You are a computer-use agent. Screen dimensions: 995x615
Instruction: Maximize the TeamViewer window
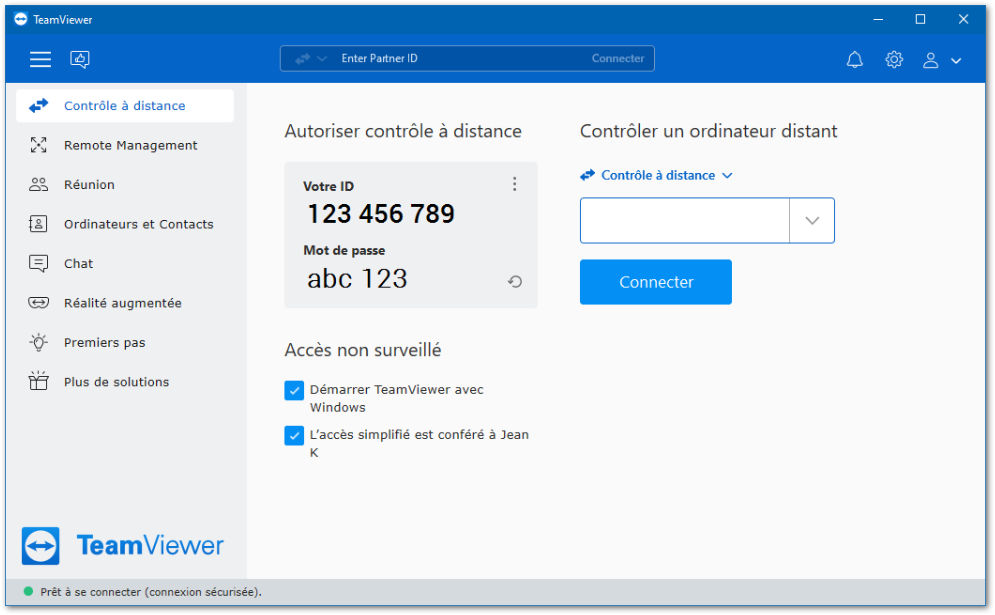pyautogui.click(x=920, y=20)
